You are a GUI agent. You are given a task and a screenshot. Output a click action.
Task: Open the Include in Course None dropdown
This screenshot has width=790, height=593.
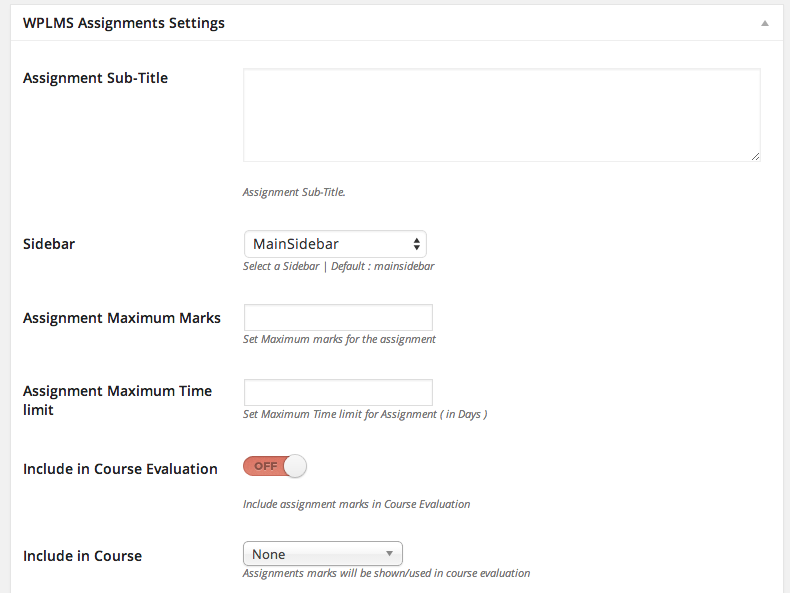(x=322, y=554)
